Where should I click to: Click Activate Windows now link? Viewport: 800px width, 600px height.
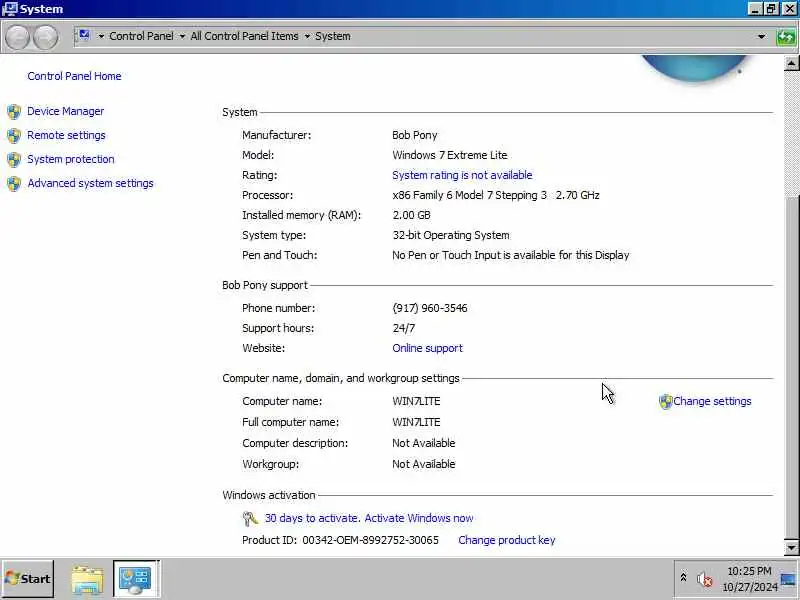pos(419,518)
